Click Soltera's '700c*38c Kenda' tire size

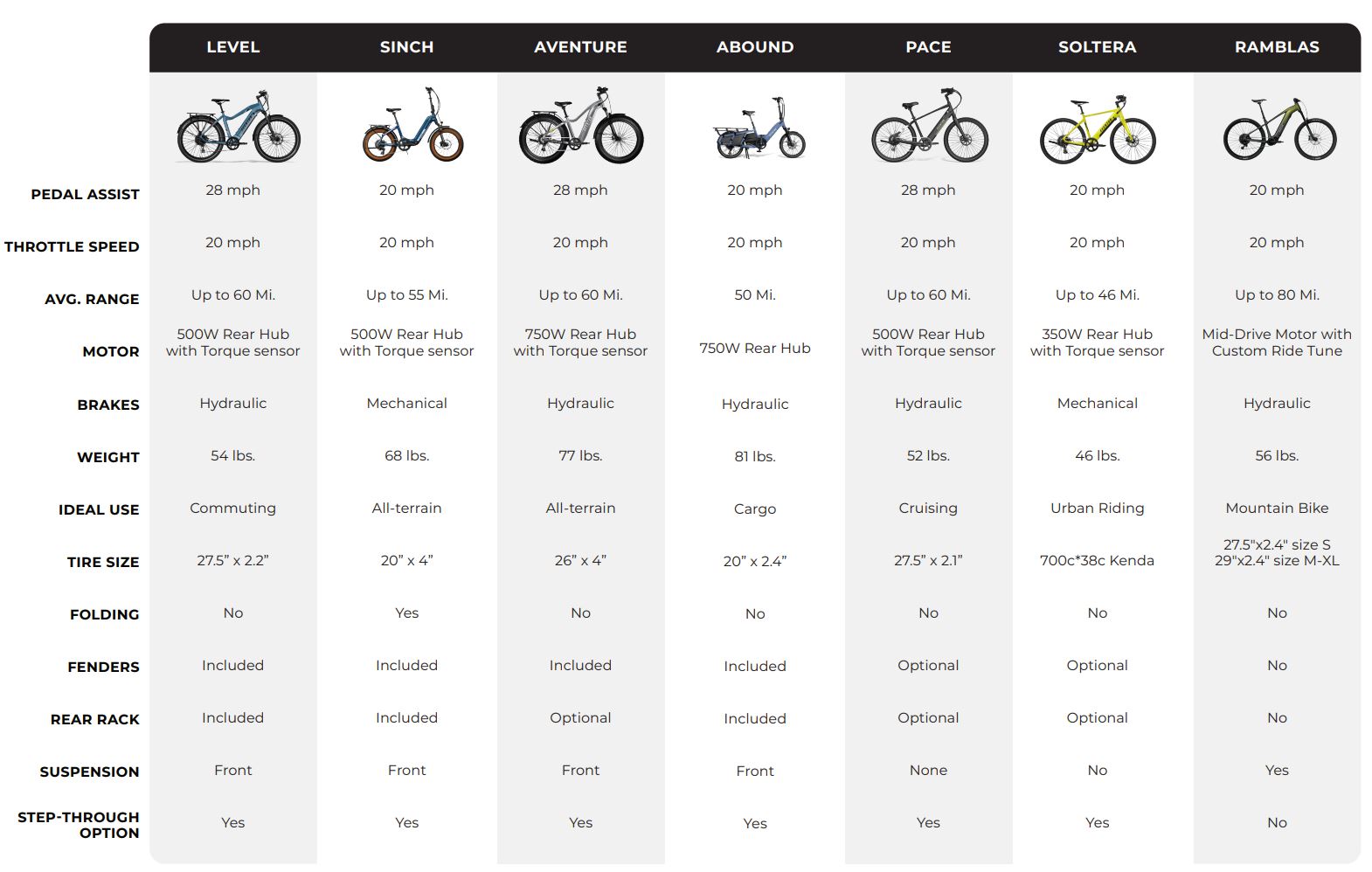pyautogui.click(x=1097, y=560)
